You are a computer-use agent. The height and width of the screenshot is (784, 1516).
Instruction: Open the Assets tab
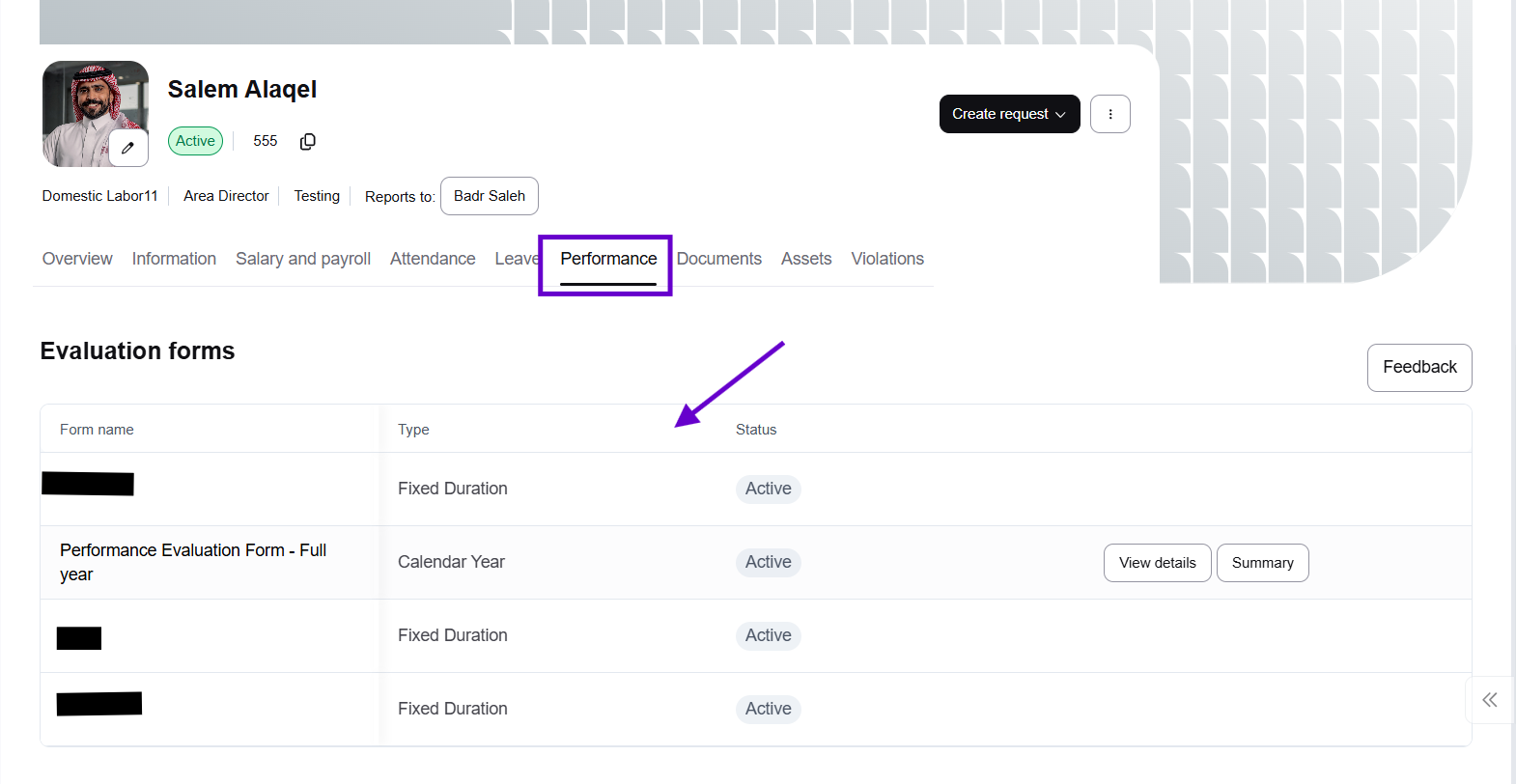point(806,259)
